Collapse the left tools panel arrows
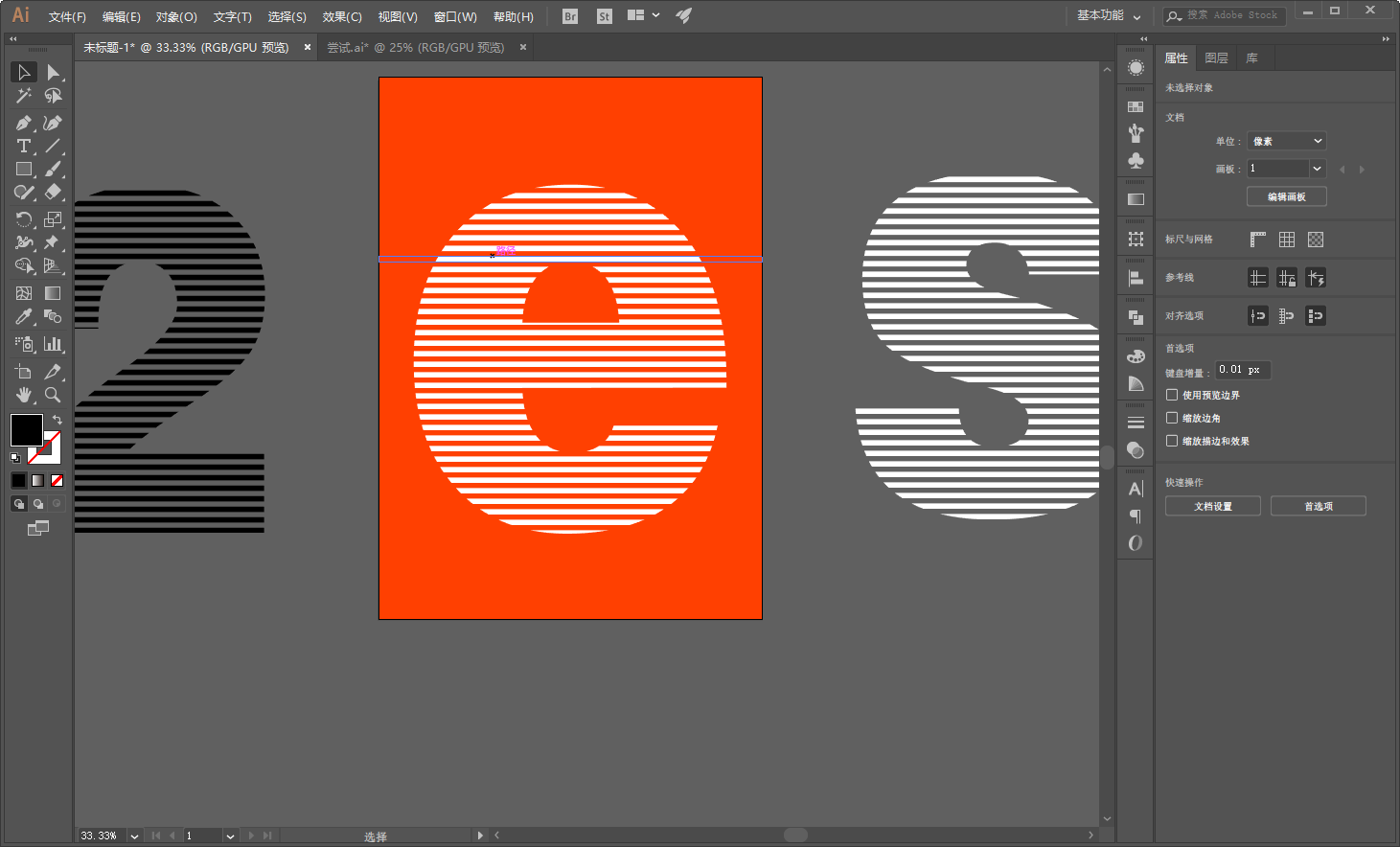The width and height of the screenshot is (1400, 847). (12, 39)
